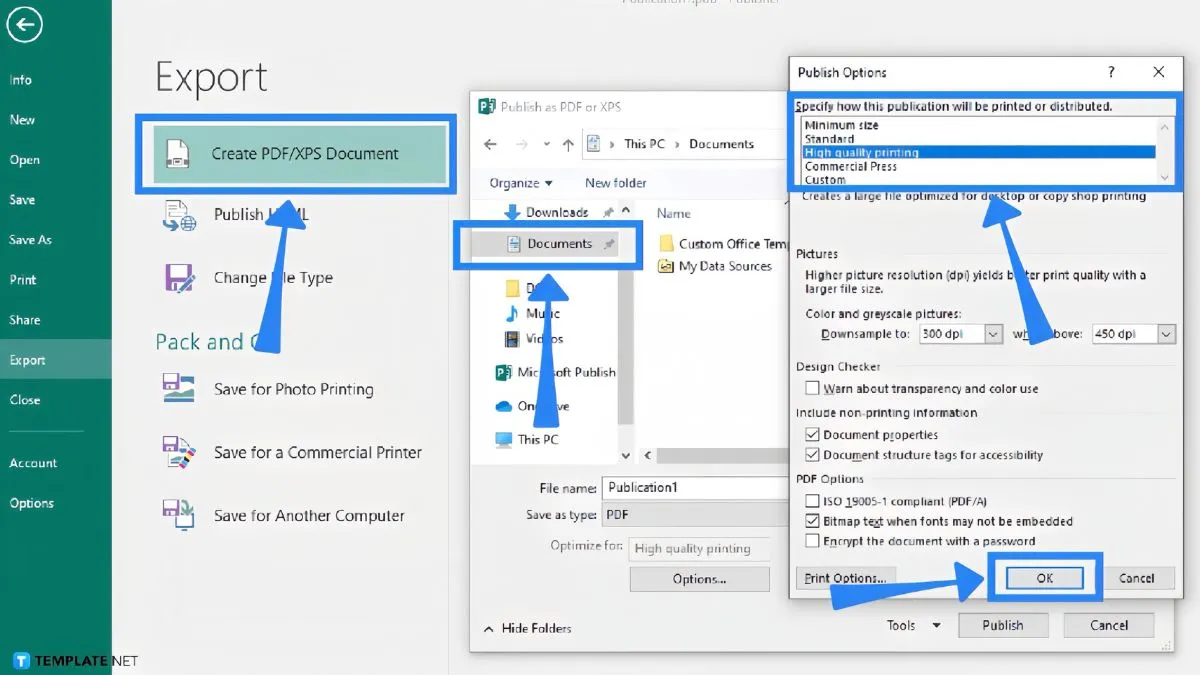Click the Create PDF/XPS Document icon

[177, 154]
